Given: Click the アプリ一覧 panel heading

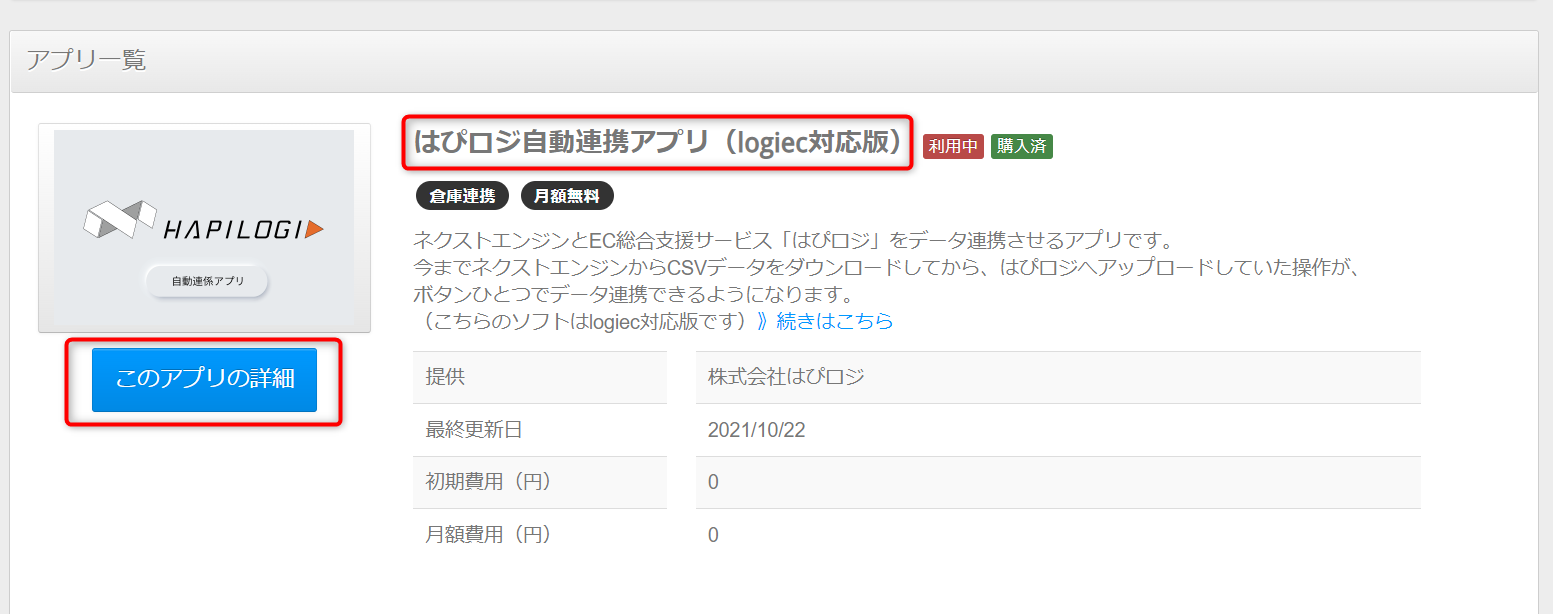Looking at the screenshot, I should [86, 60].
